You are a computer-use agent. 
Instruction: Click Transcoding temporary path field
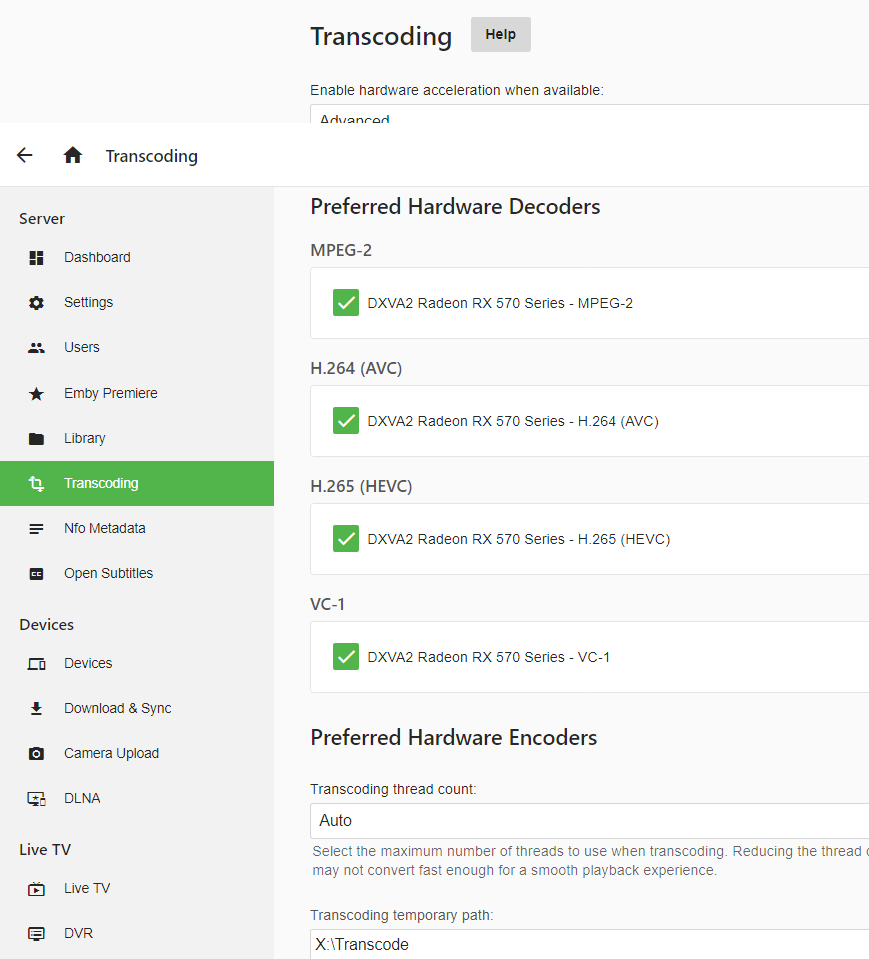pyautogui.click(x=589, y=944)
